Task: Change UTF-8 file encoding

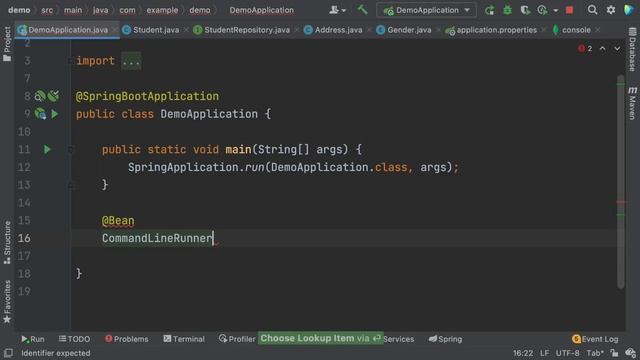Action: [567, 353]
